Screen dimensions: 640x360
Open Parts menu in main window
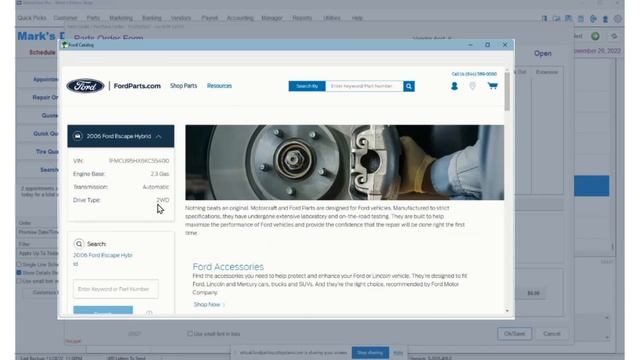pos(93,18)
